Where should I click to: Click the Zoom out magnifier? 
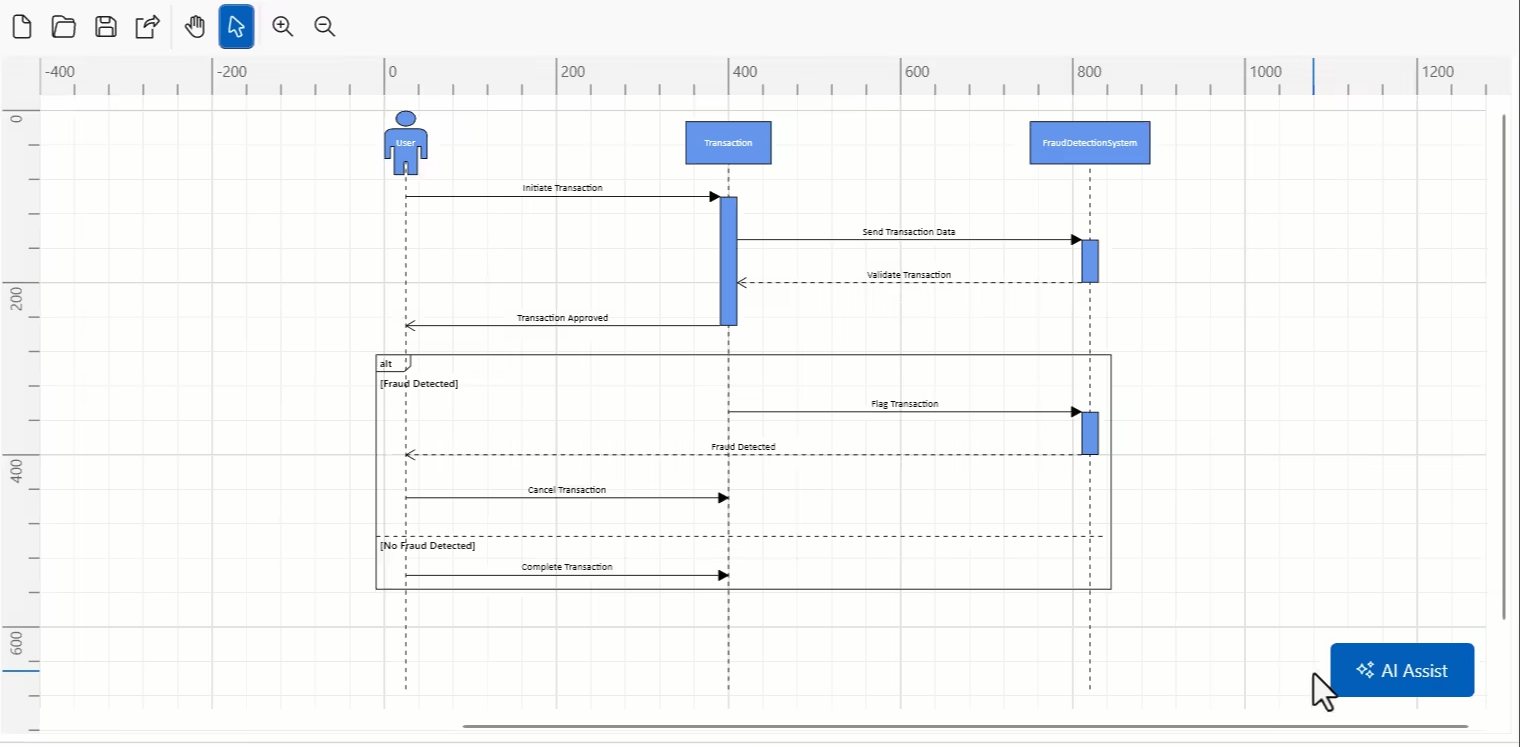pos(324,27)
